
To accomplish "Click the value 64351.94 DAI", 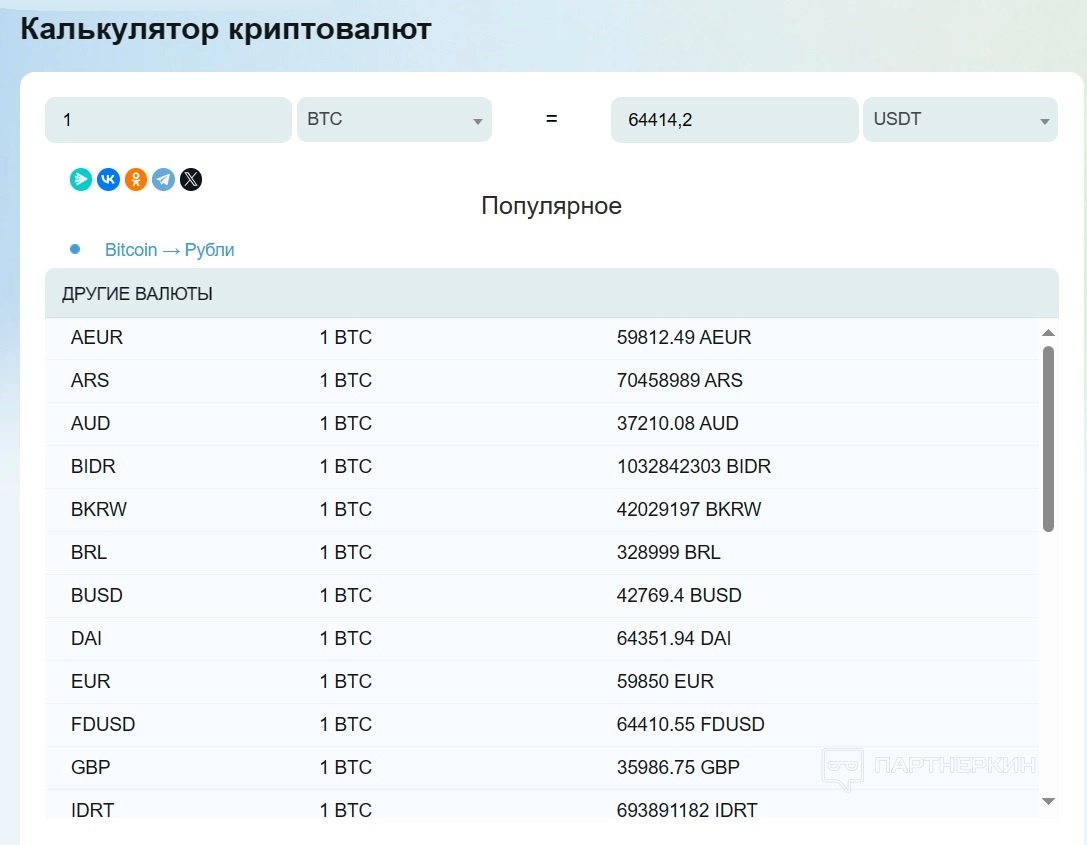I will click(x=674, y=638).
